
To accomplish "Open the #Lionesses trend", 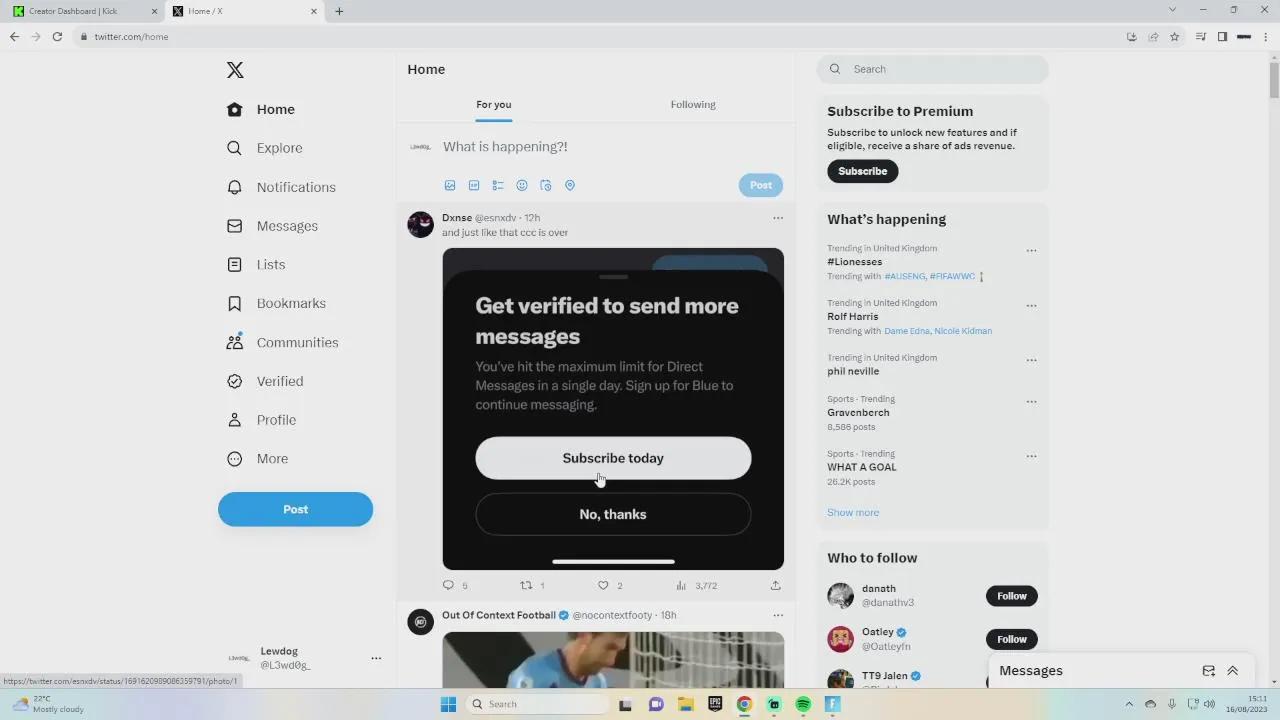I will click(855, 262).
